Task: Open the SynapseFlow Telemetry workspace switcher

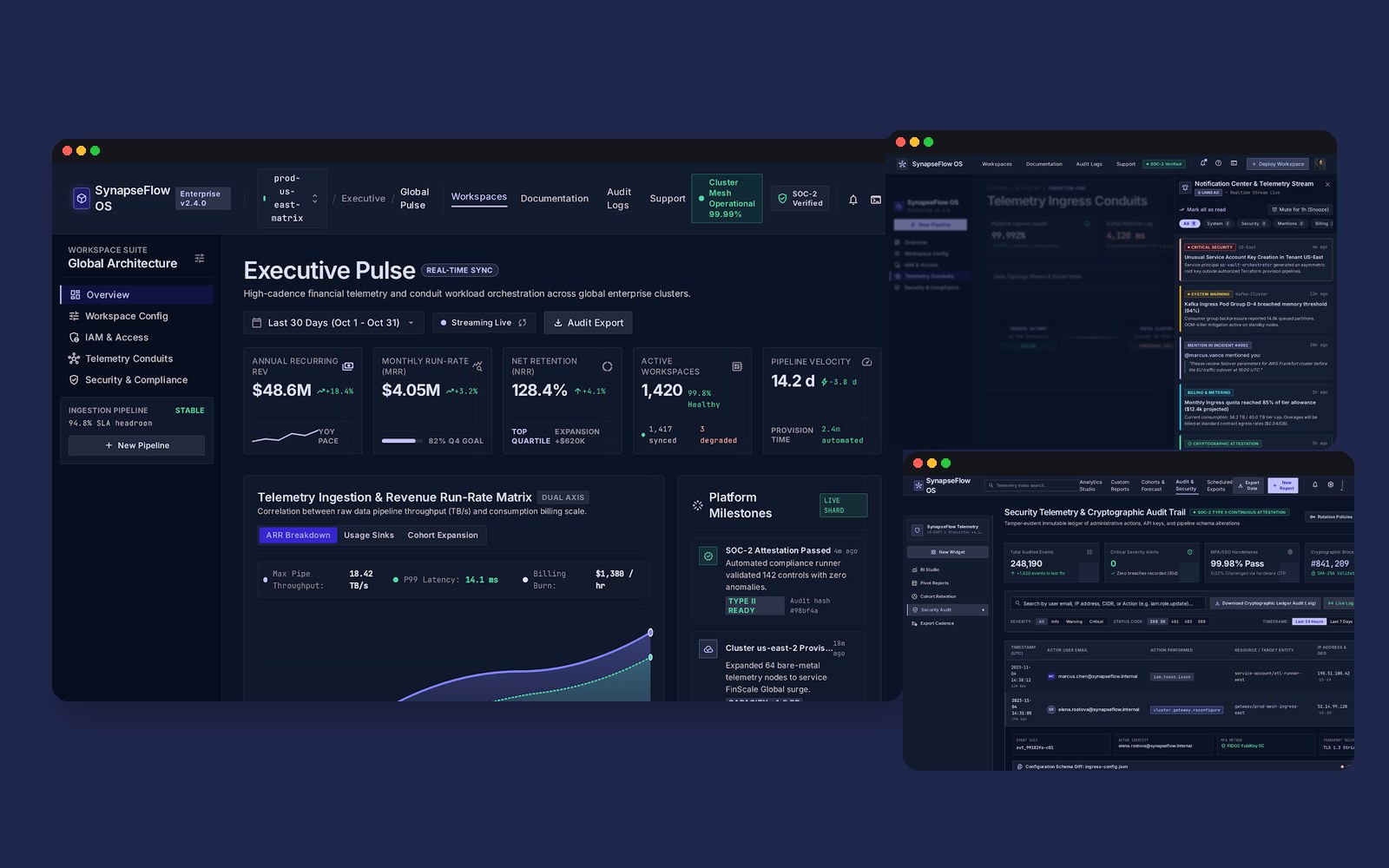Action: 947,529
